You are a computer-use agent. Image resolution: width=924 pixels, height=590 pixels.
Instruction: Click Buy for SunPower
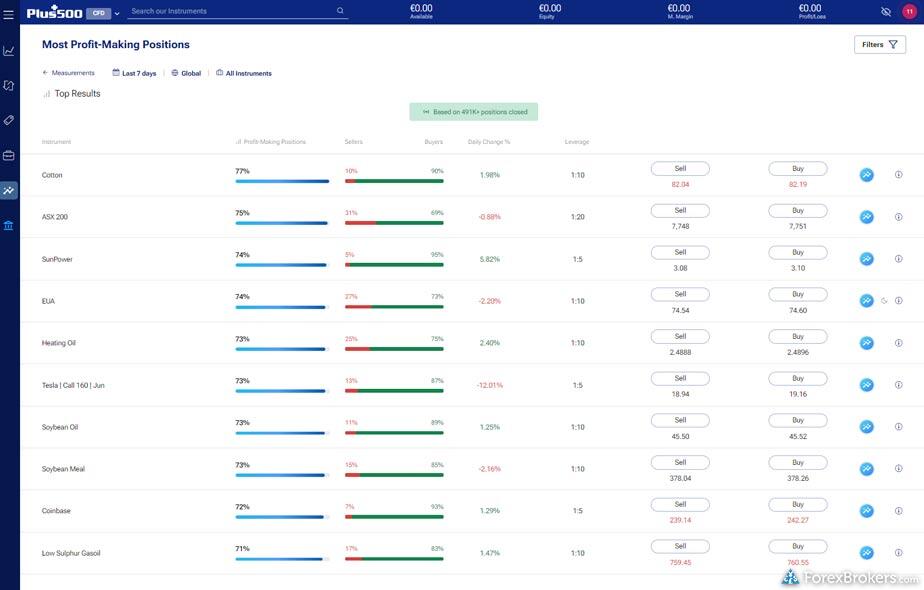(x=797, y=253)
